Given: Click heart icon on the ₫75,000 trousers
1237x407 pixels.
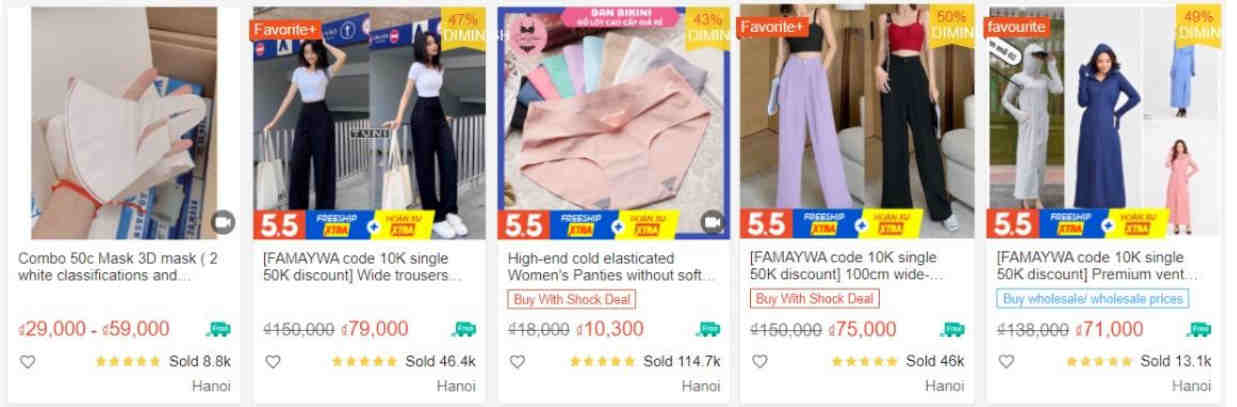Looking at the screenshot, I should click(760, 362).
